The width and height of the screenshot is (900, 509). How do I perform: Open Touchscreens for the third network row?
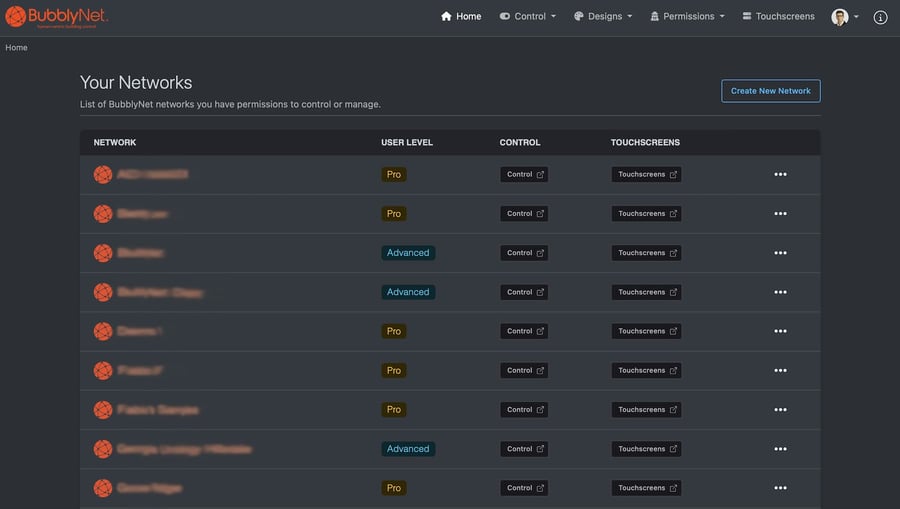click(x=646, y=253)
